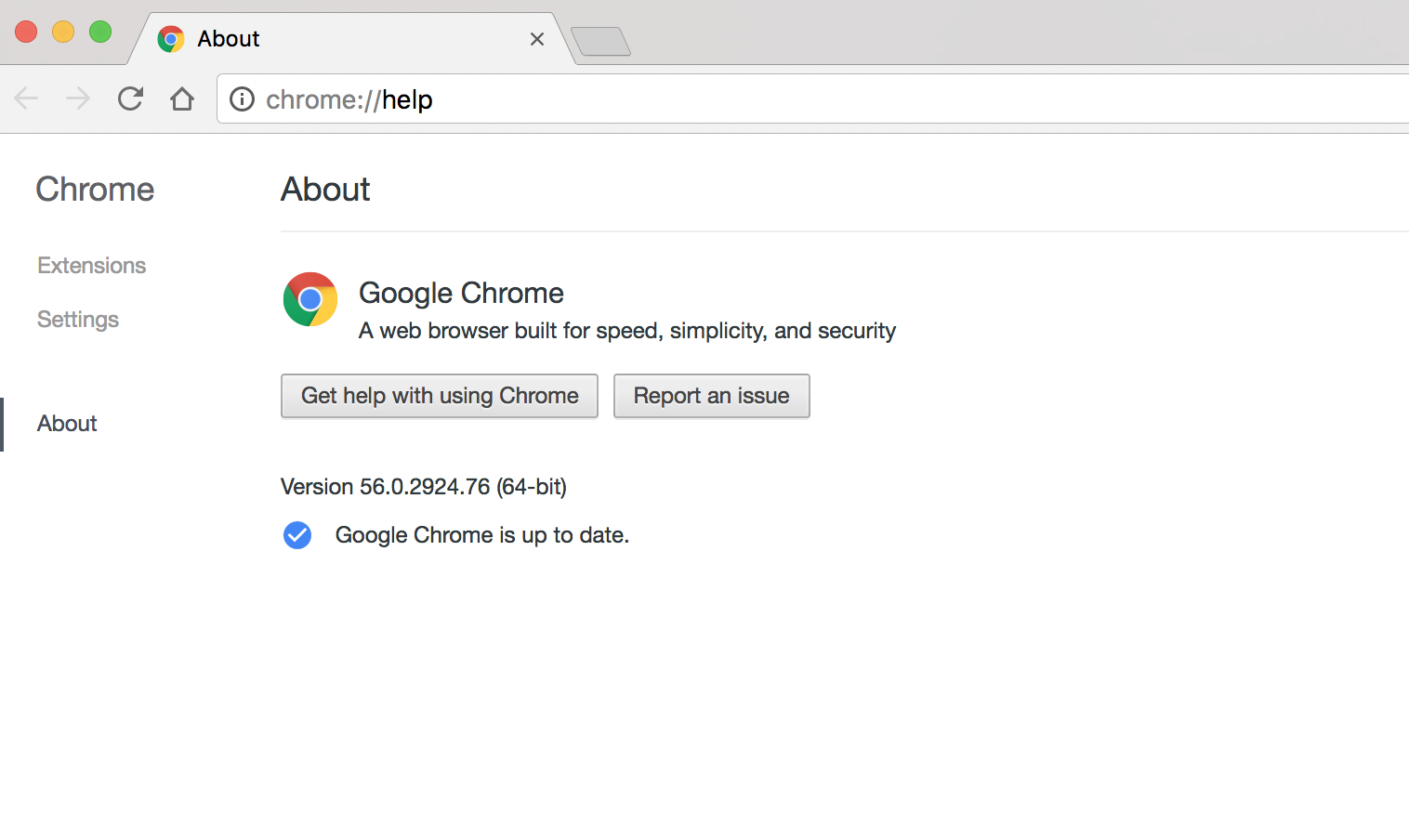This screenshot has height=840, width=1409.
Task: Minimize the window with the yellow button
Action: point(63,32)
